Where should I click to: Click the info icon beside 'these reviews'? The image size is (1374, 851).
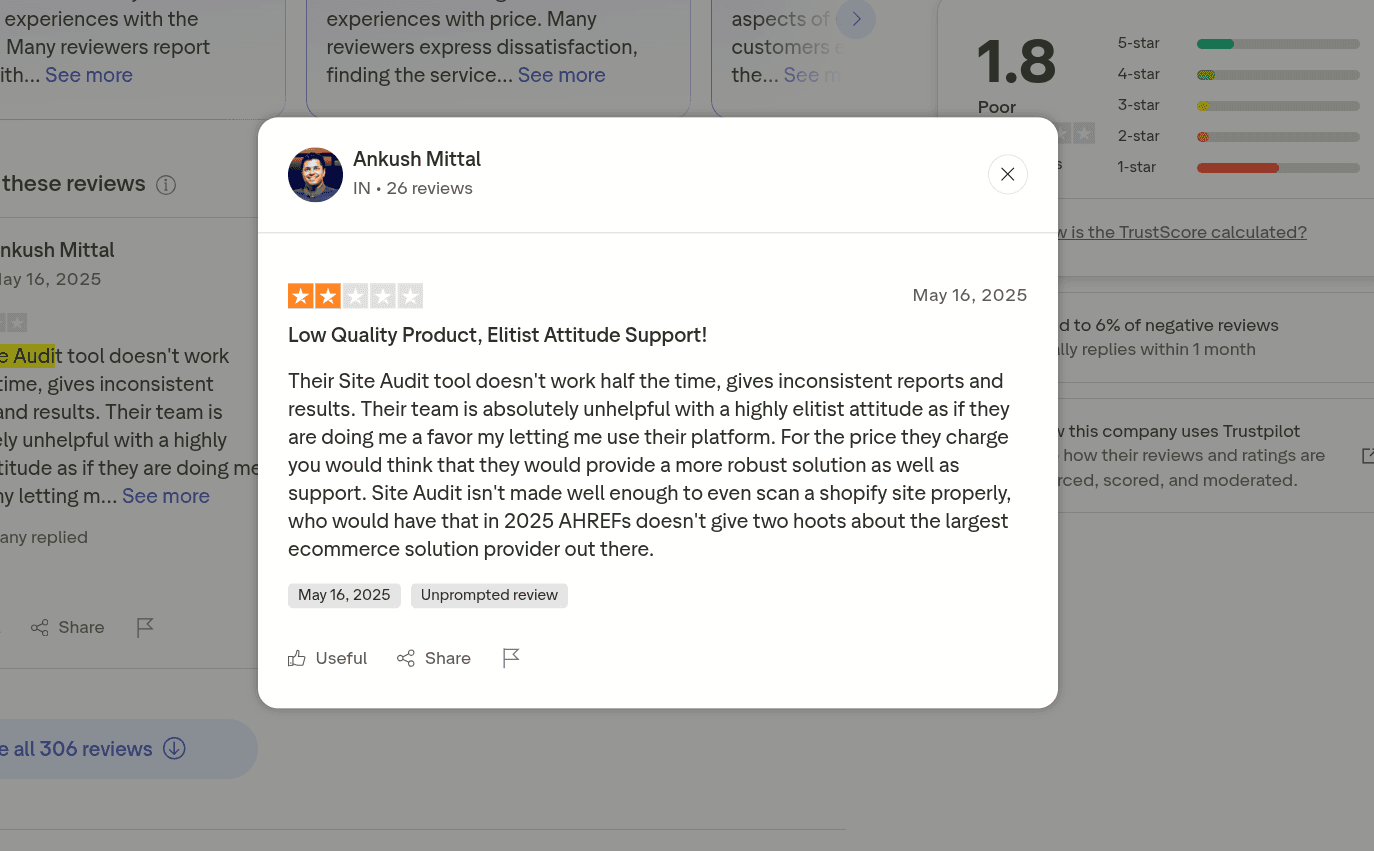pyautogui.click(x=166, y=185)
